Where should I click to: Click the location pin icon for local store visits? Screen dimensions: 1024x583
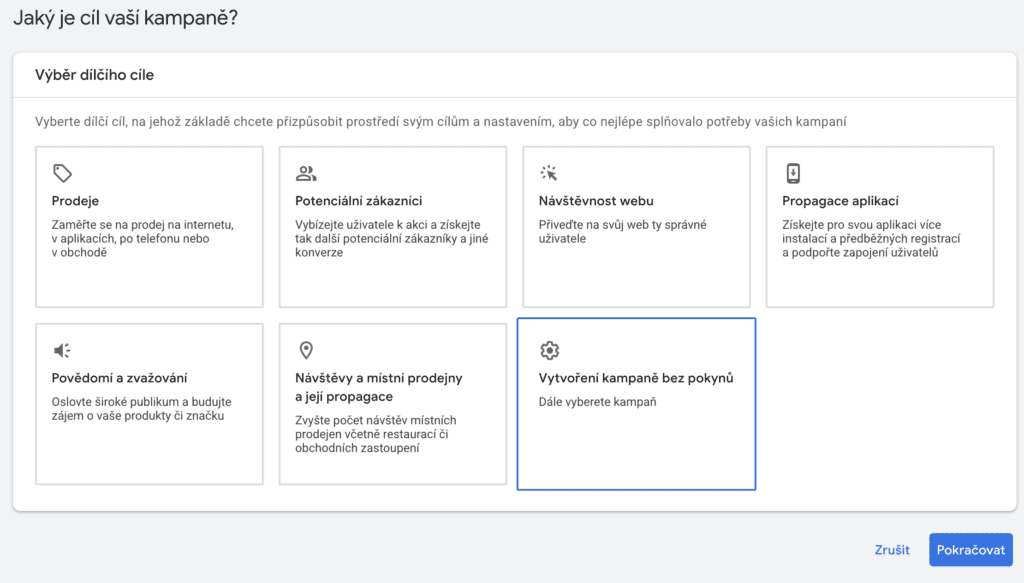coord(306,350)
